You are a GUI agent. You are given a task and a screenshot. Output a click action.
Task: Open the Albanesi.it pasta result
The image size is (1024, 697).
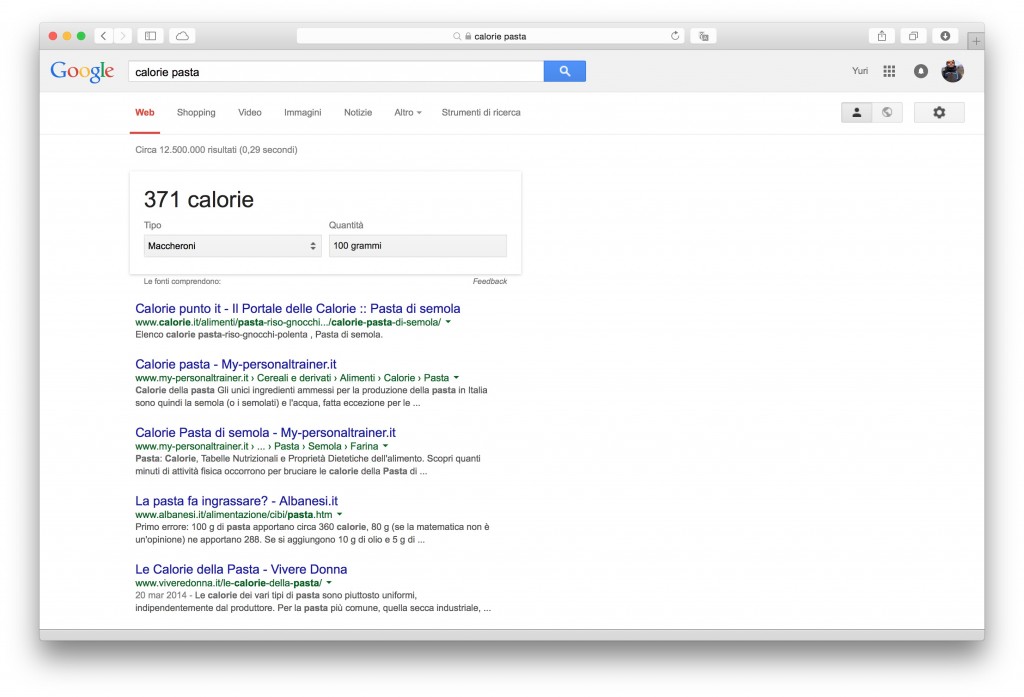[236, 500]
